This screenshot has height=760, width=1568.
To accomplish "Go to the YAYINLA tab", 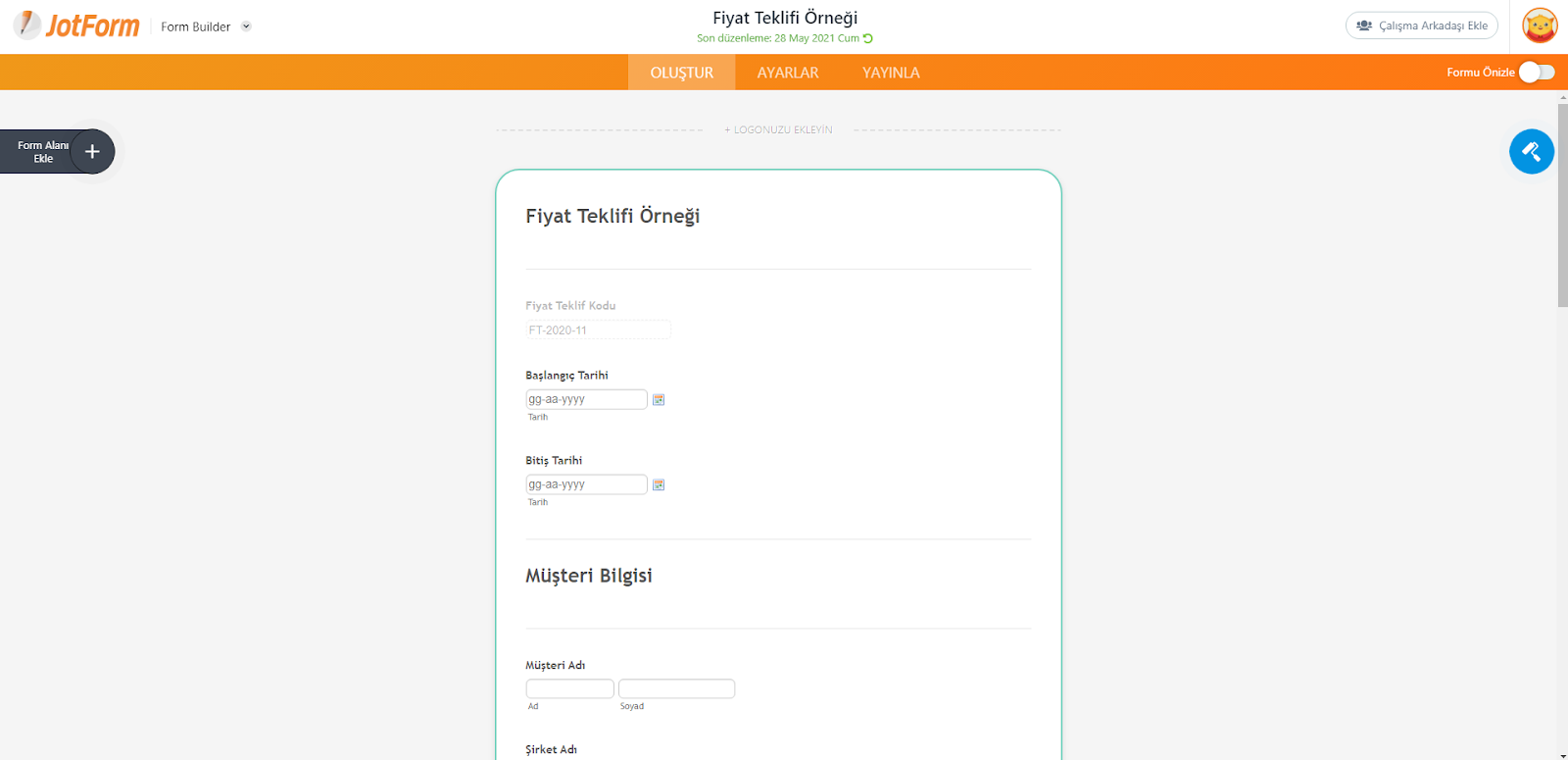I will click(x=891, y=73).
